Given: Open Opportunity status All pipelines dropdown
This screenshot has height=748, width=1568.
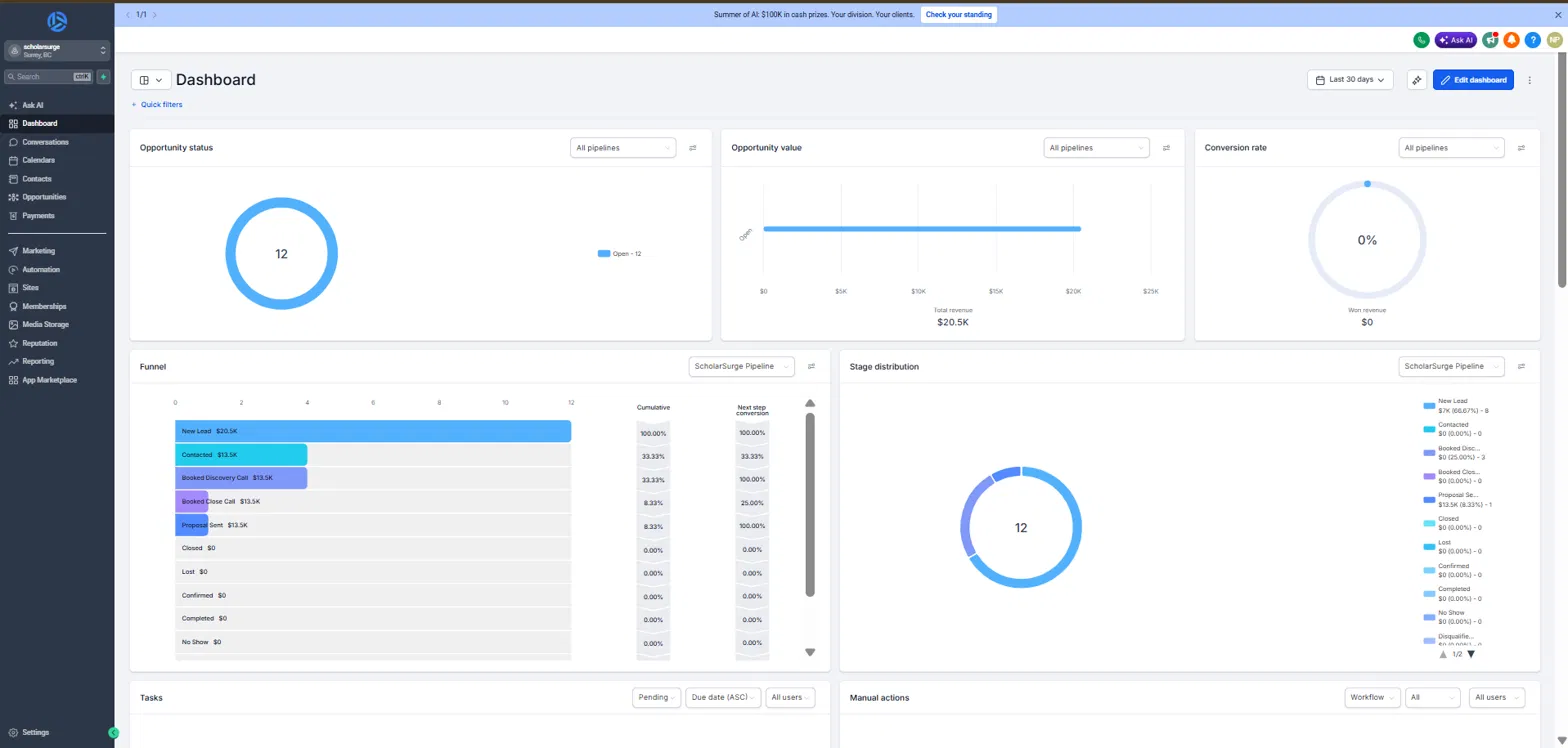Looking at the screenshot, I should [623, 148].
